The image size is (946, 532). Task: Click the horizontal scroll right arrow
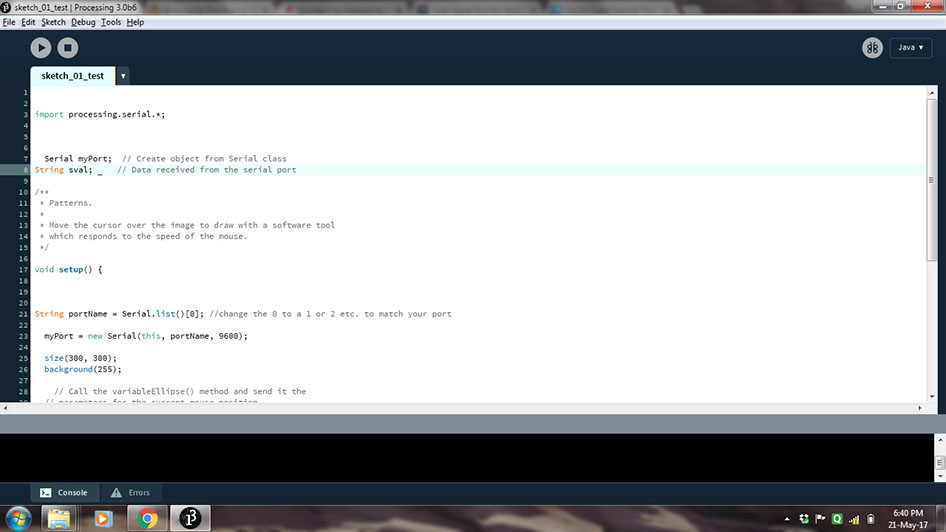click(x=920, y=408)
